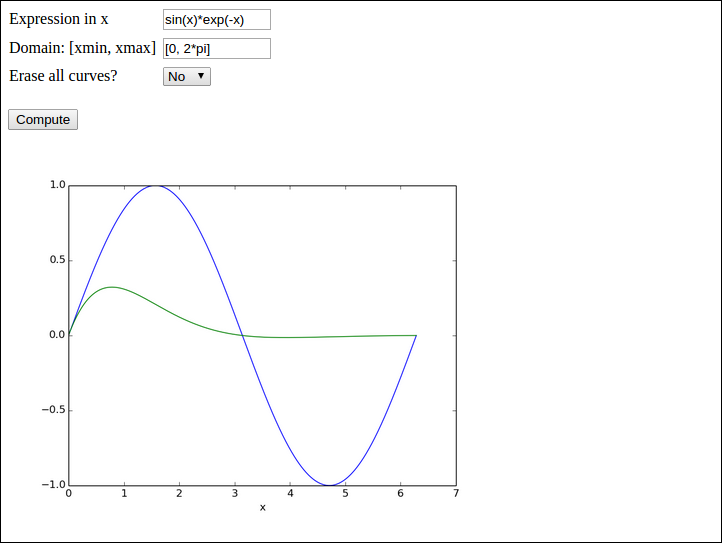Image resolution: width=722 pixels, height=543 pixels.
Task: Click the 'Domain: [xmin, xmax]' label
Action: coord(82,48)
